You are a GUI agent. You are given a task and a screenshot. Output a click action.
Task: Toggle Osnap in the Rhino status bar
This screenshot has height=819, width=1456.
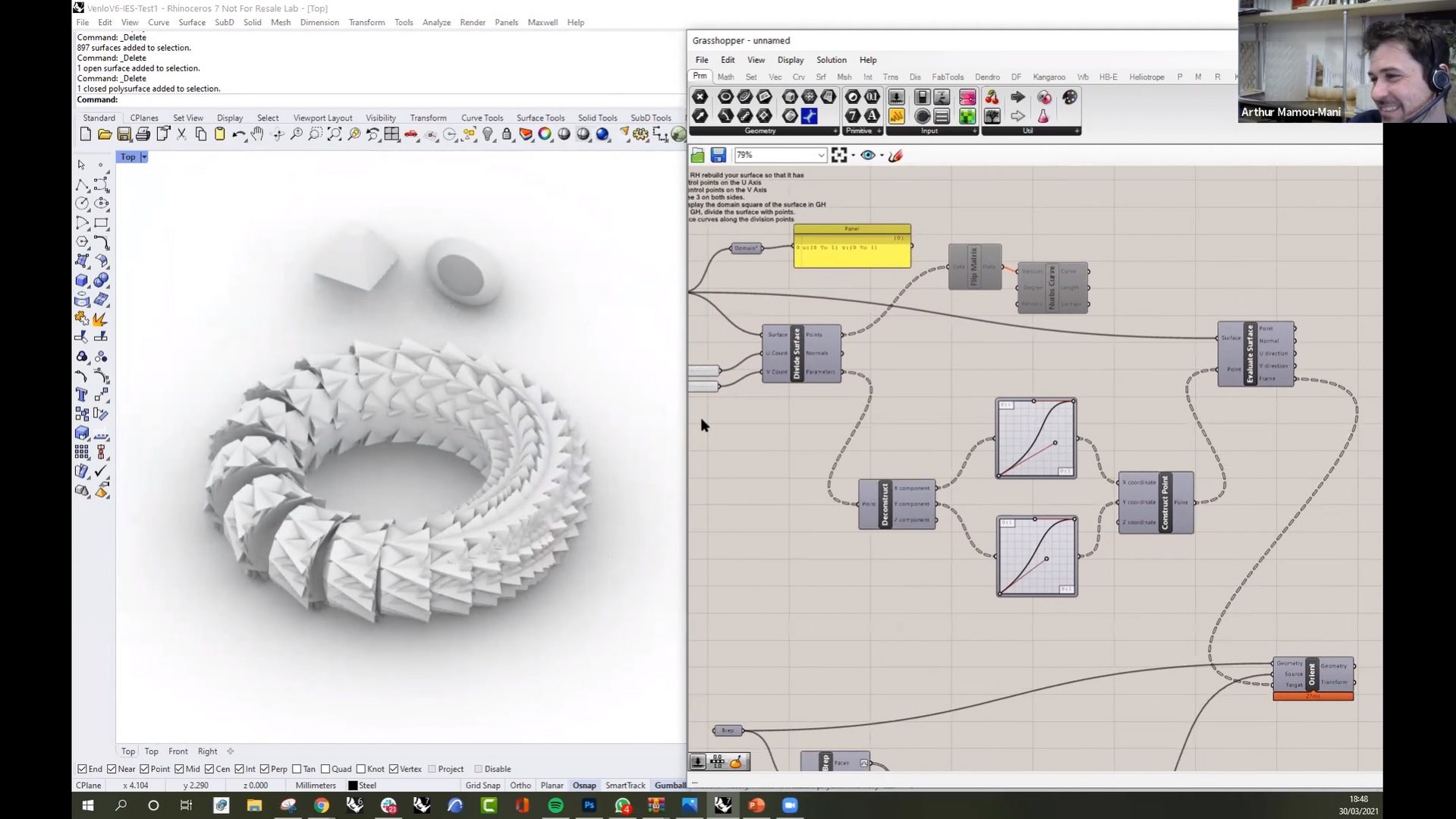point(583,785)
